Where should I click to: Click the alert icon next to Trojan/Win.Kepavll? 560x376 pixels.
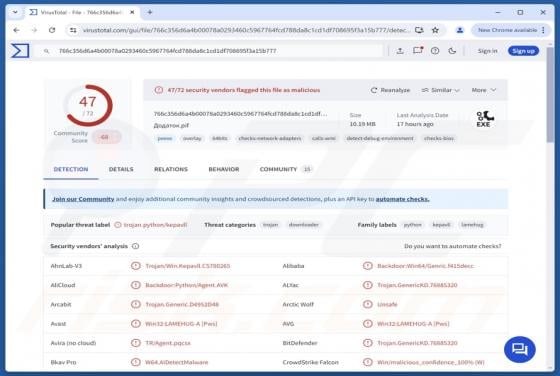pyautogui.click(x=135, y=266)
